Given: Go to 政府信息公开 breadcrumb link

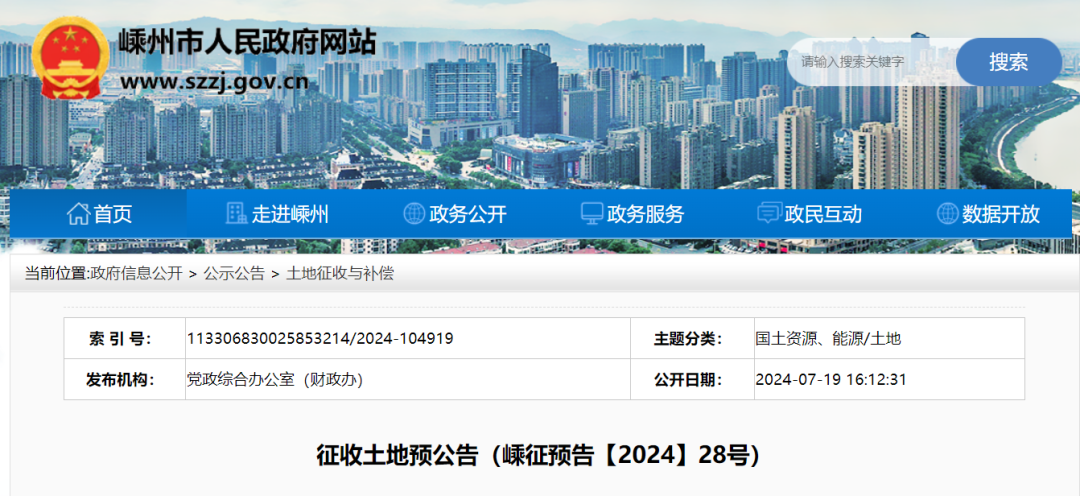Looking at the screenshot, I should pyautogui.click(x=136, y=273).
